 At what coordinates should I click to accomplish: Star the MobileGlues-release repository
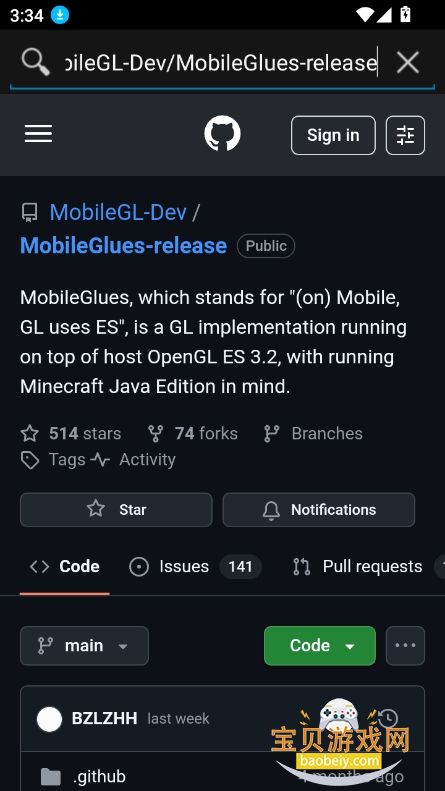[116, 510]
